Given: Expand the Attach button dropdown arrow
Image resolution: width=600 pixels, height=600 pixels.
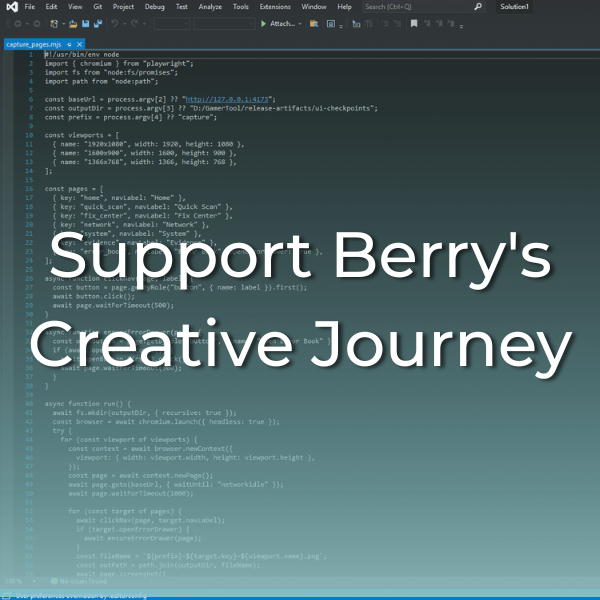Looking at the screenshot, I should click(x=300, y=24).
